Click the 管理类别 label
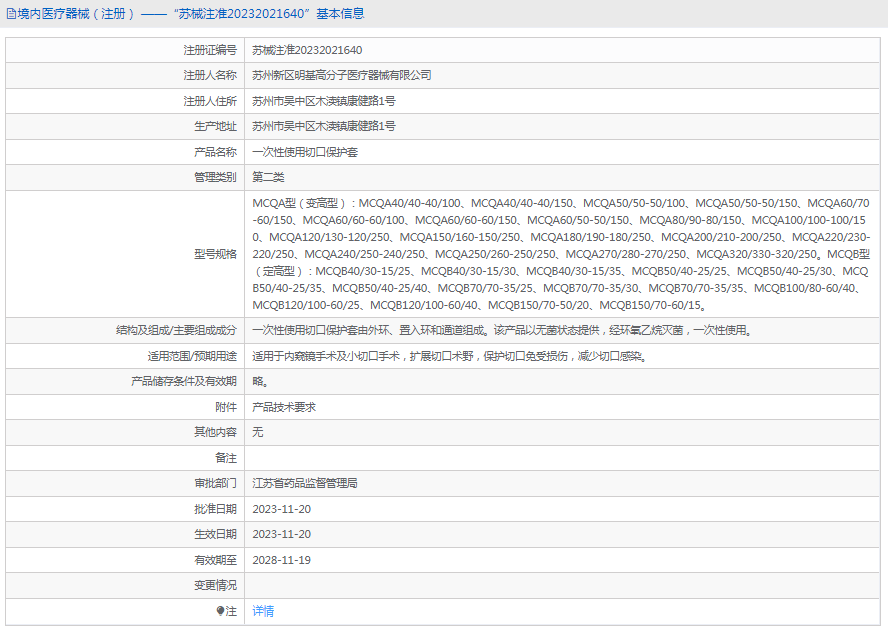 (215, 177)
